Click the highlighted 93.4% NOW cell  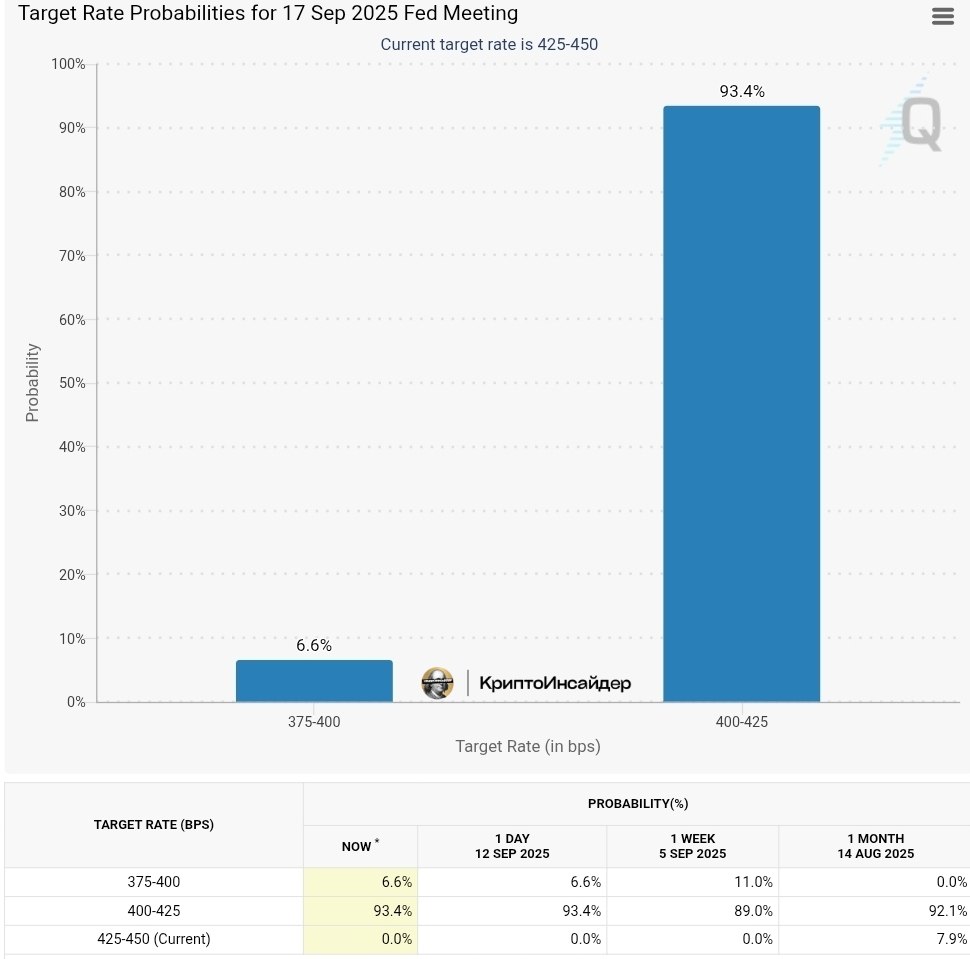click(x=361, y=911)
